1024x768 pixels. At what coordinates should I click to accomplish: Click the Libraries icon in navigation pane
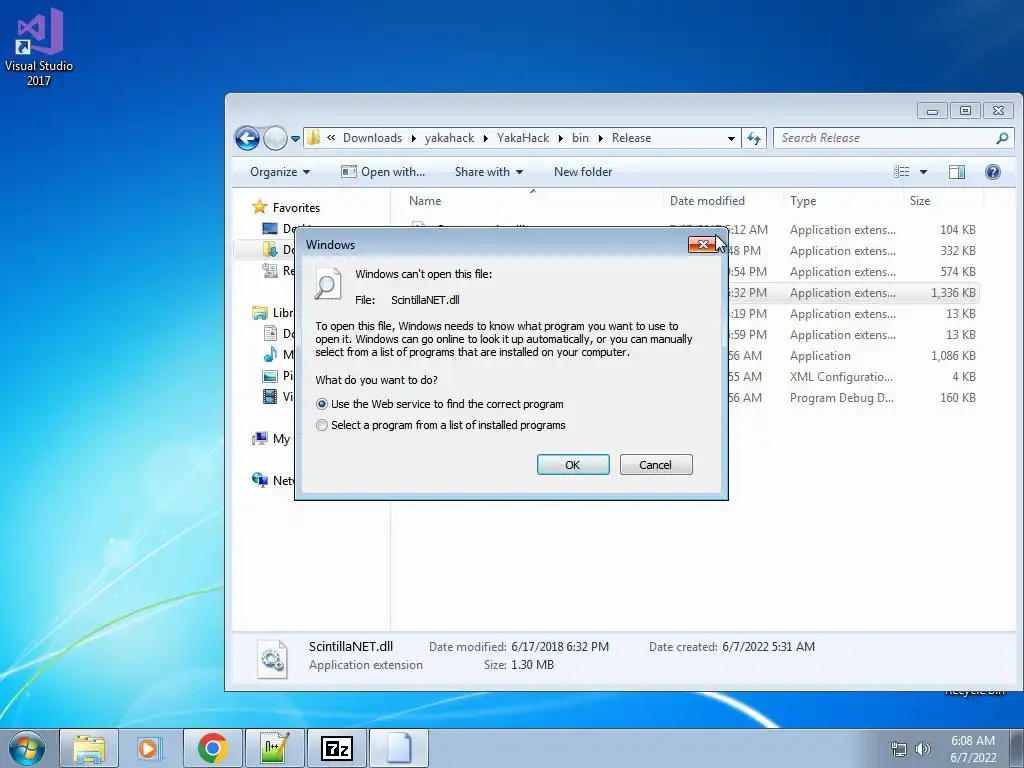[x=260, y=313]
